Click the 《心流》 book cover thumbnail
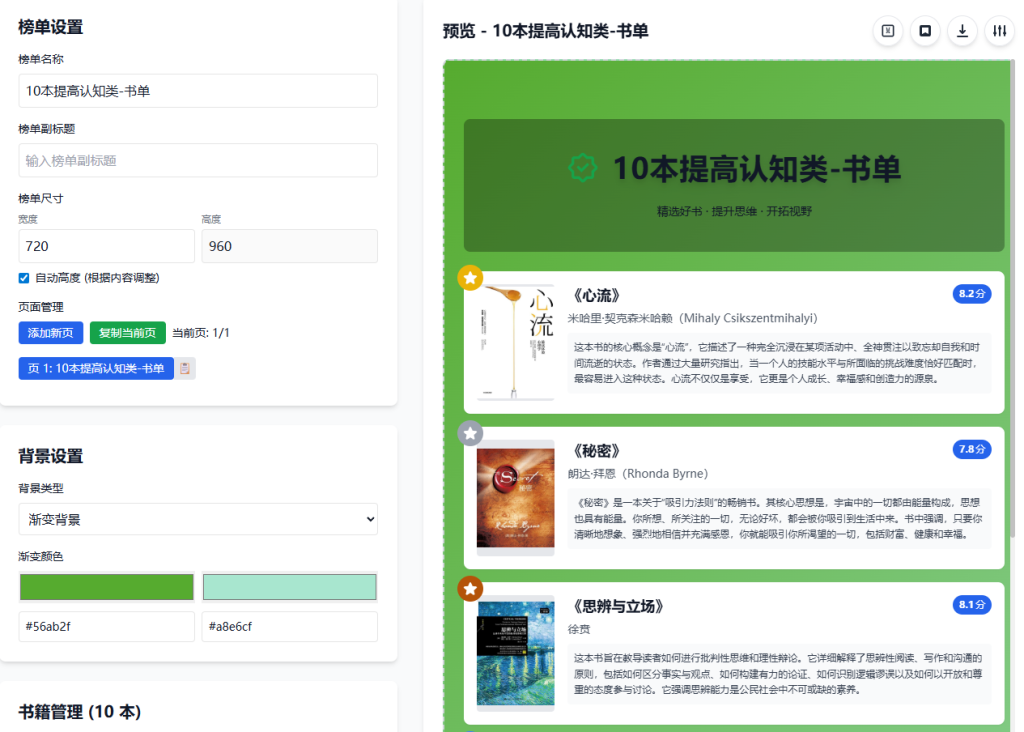This screenshot has width=1024, height=732. (515, 342)
